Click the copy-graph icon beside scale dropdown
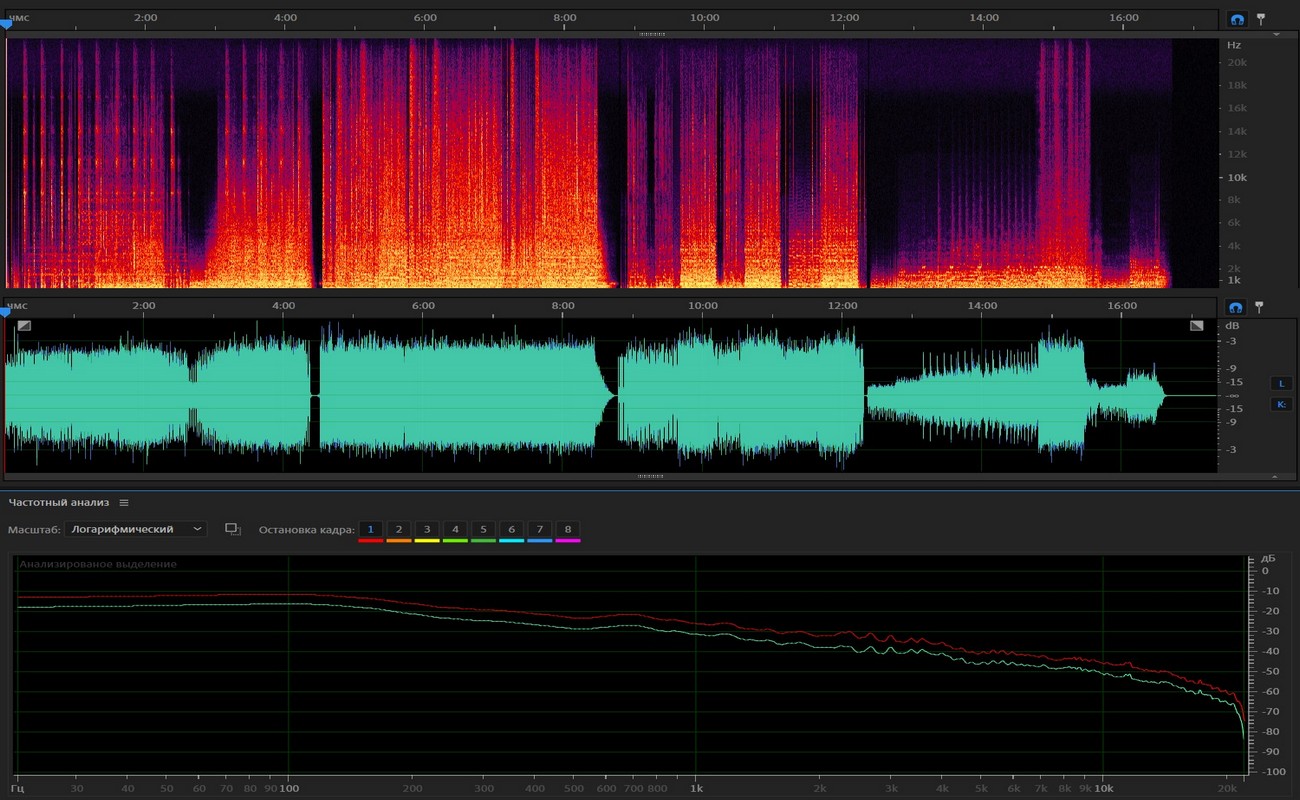This screenshot has height=800, width=1300. 233,529
